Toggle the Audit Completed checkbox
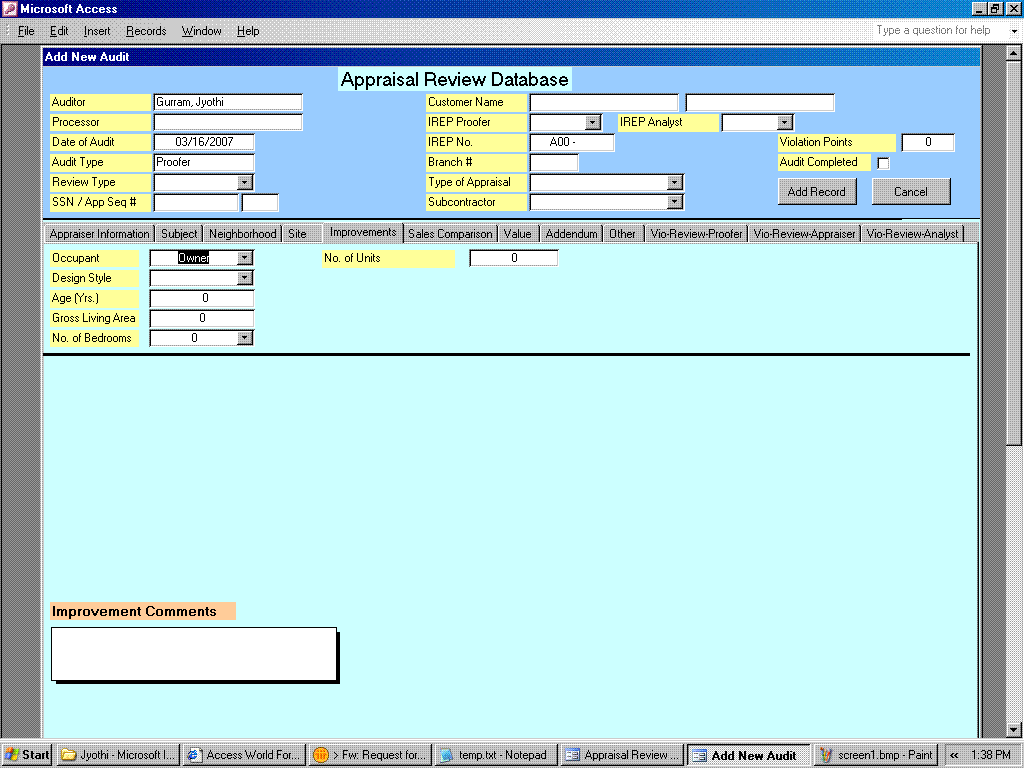Screen dimensions: 1024x768 (883, 163)
